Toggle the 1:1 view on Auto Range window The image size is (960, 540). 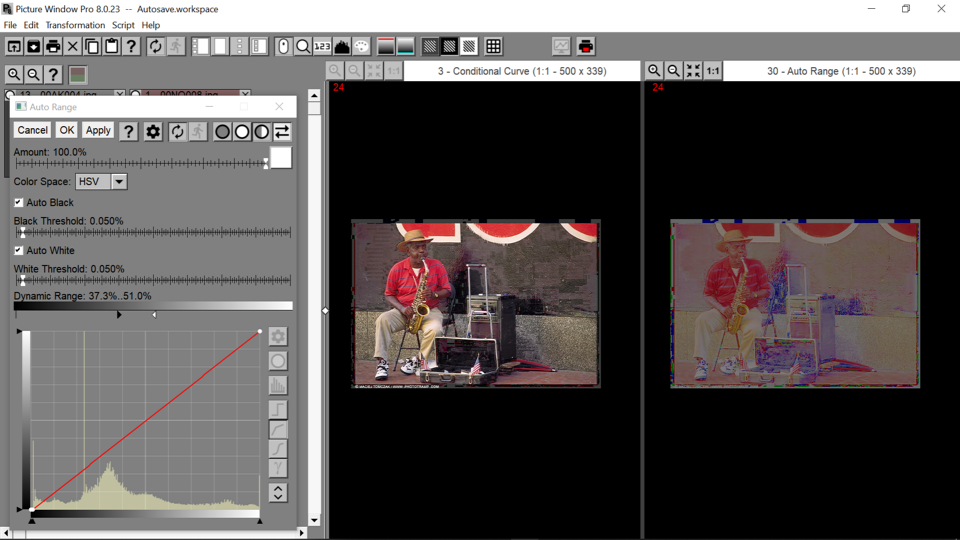[713, 70]
